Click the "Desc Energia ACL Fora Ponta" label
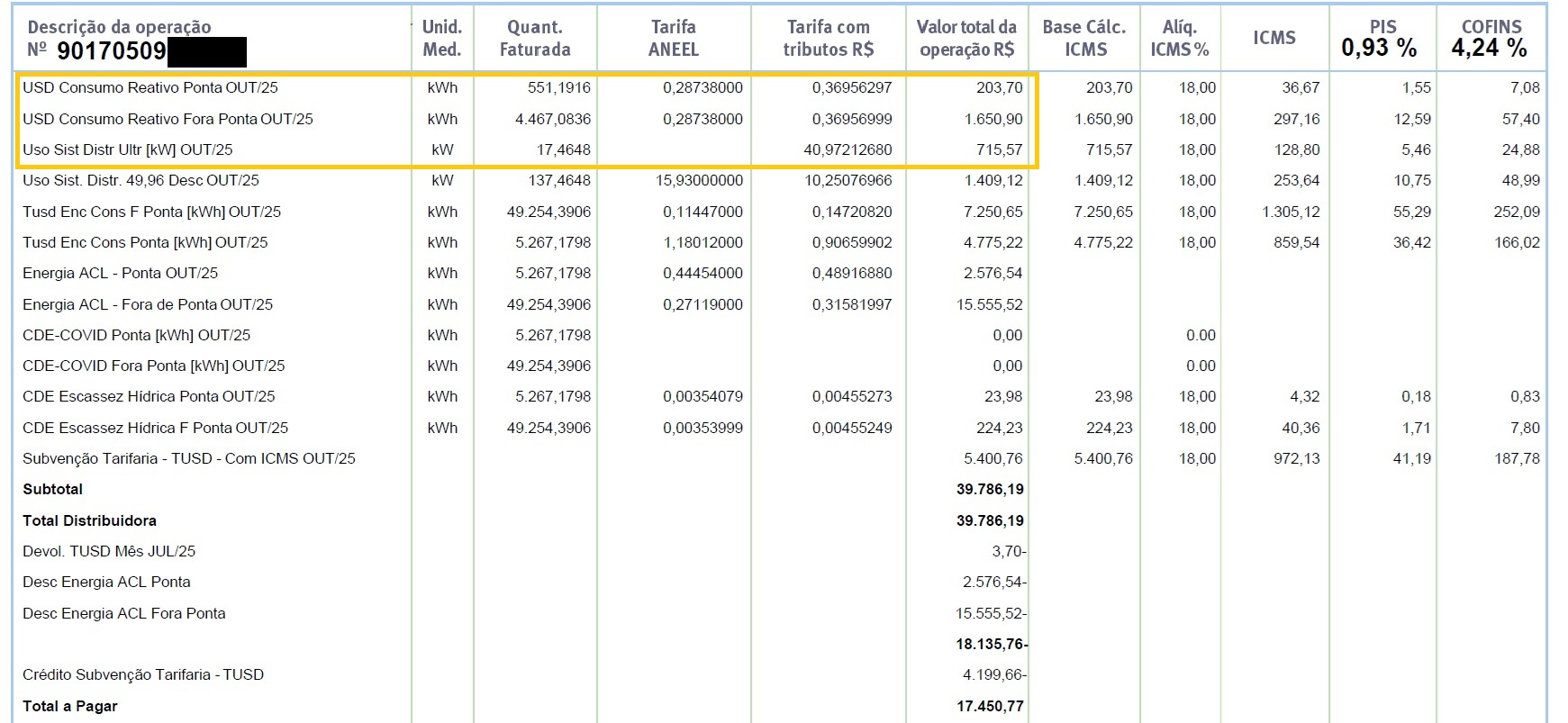The width and height of the screenshot is (1568, 723). tap(124, 613)
